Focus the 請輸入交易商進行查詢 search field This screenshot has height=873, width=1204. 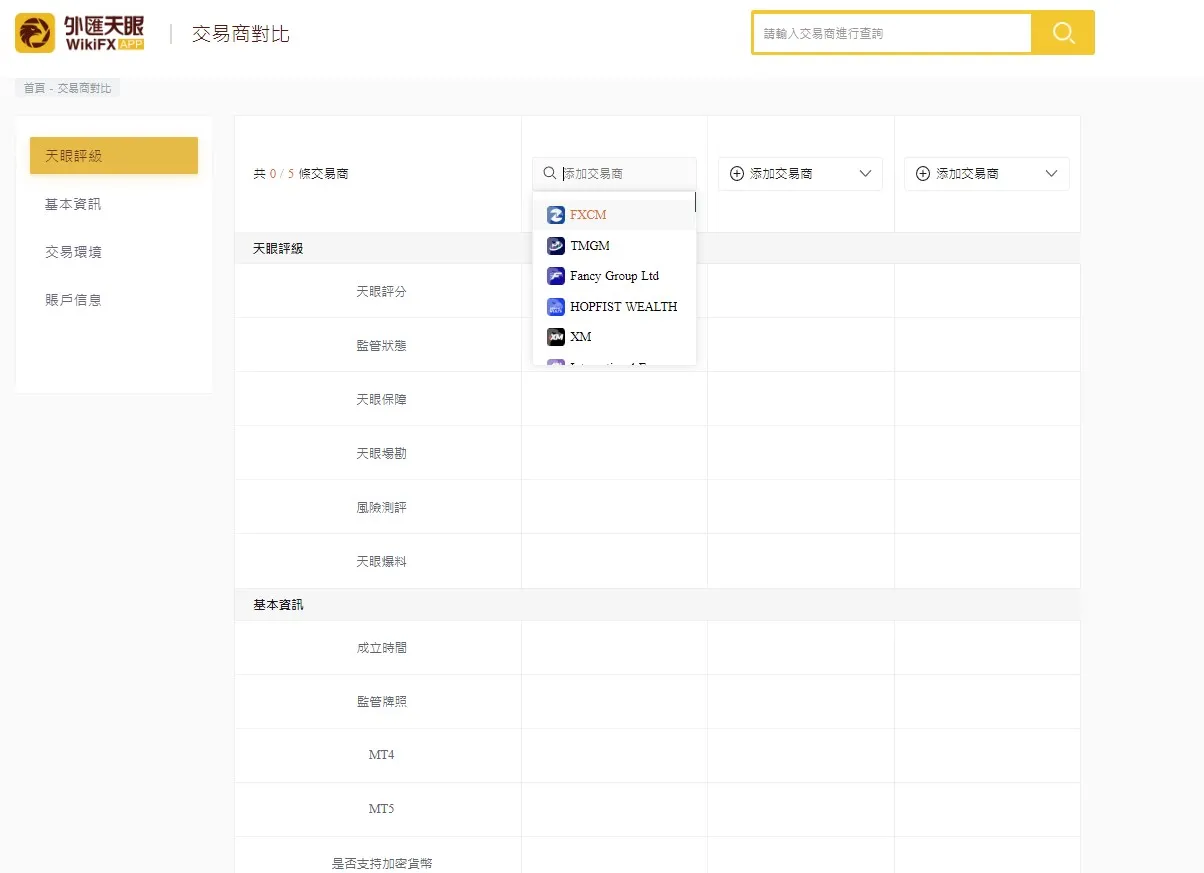tap(892, 33)
